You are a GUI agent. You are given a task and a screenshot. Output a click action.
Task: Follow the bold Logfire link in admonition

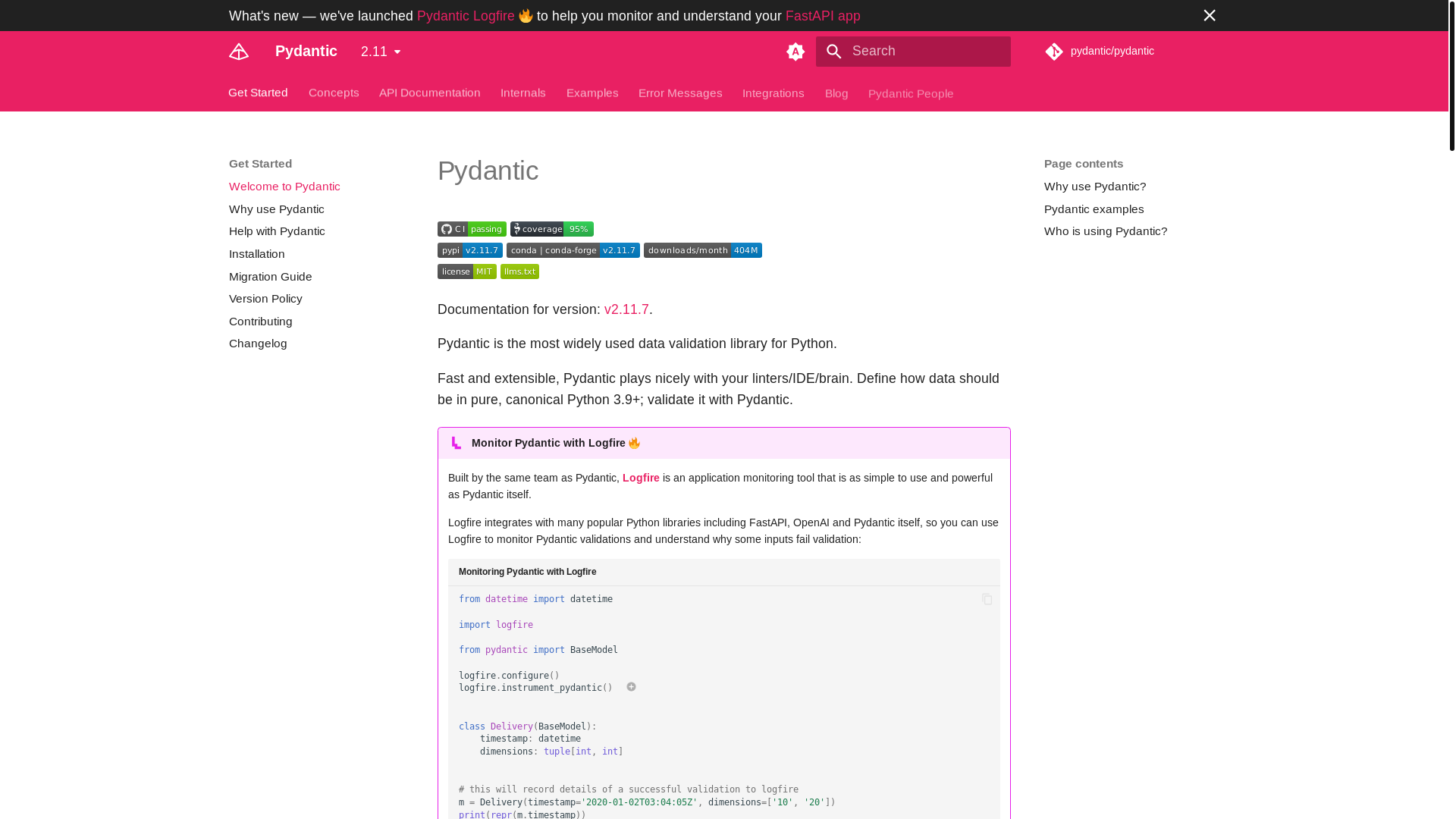tap(641, 478)
